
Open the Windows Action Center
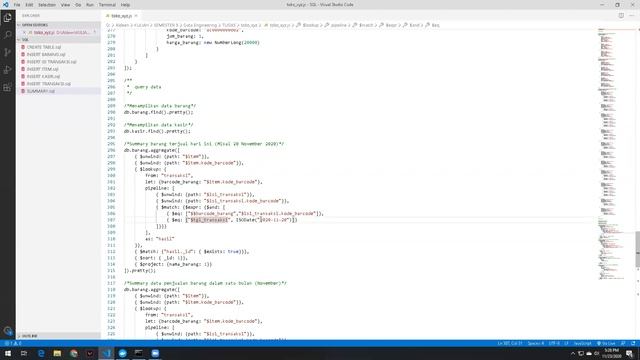click(629, 353)
